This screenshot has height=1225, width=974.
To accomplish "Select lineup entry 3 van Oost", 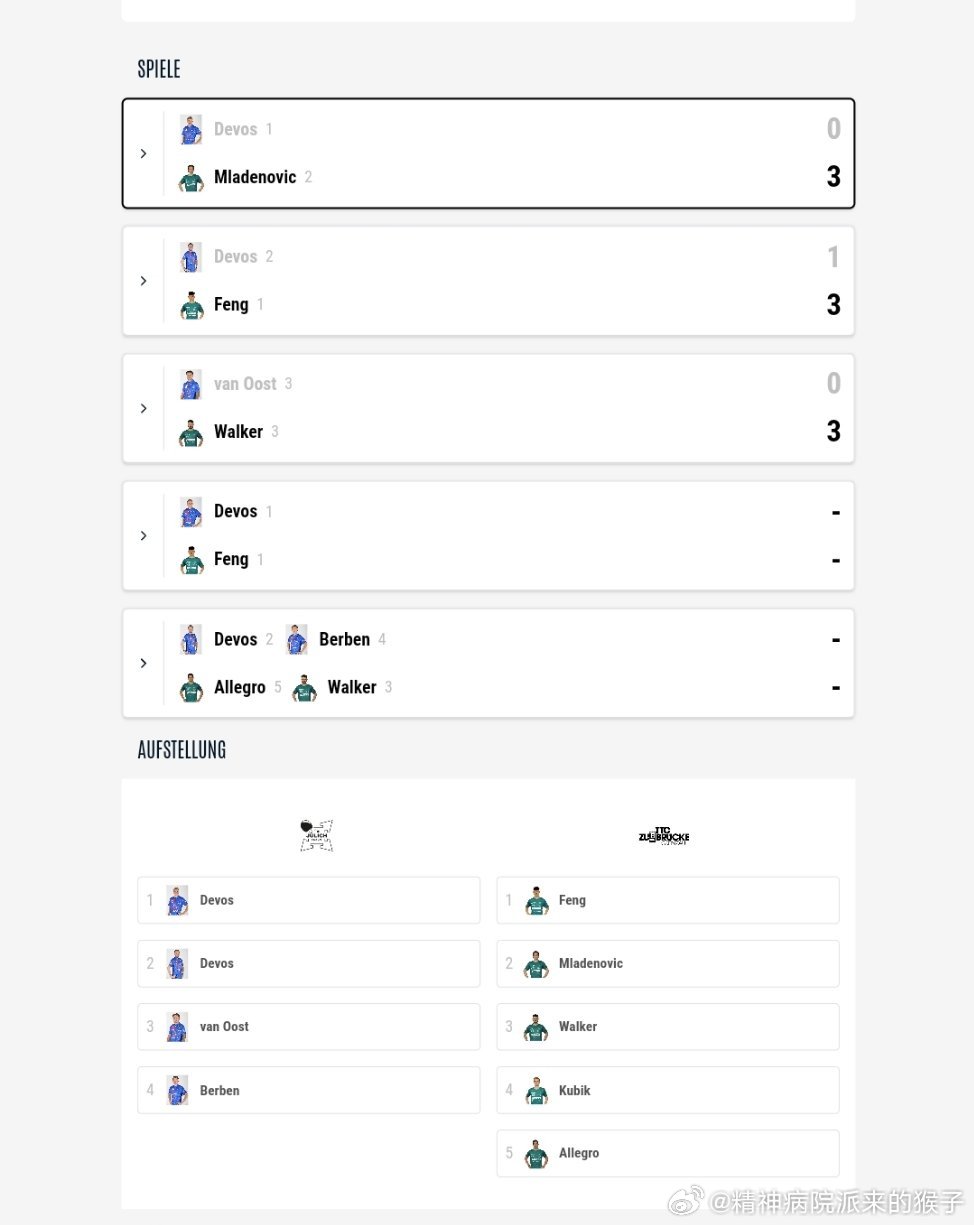I will click(309, 1027).
